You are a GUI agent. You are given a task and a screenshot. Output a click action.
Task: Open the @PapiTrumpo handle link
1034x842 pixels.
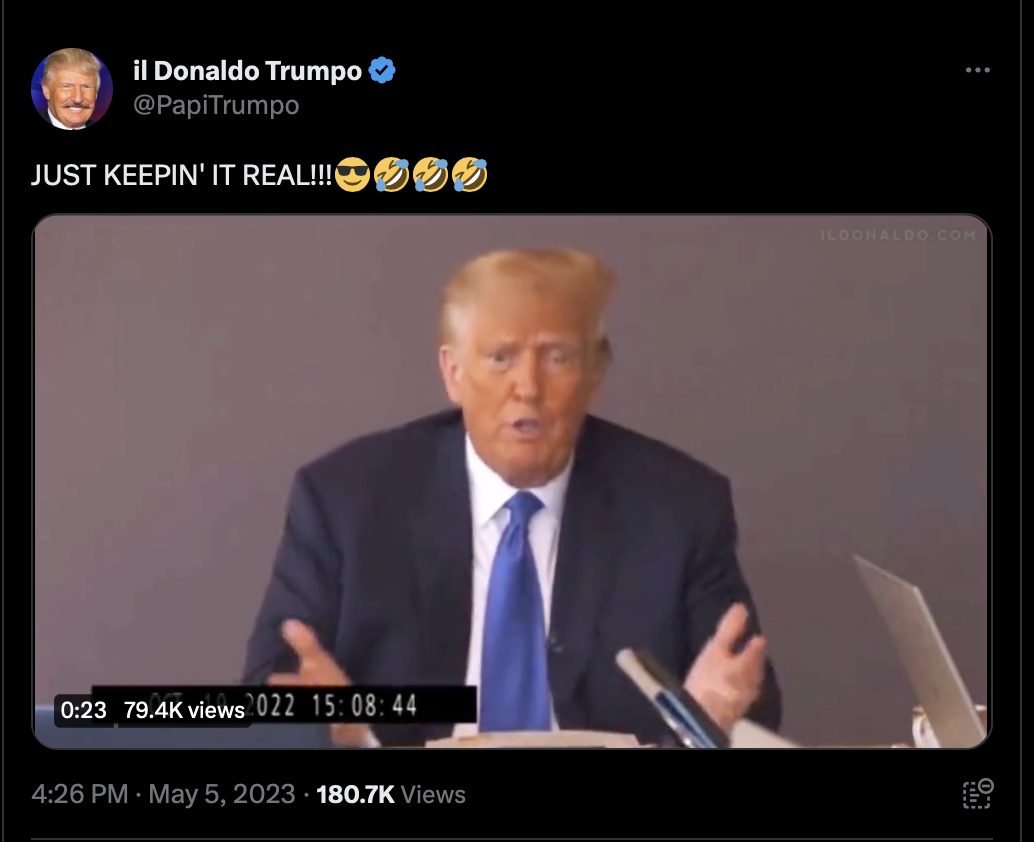point(216,105)
